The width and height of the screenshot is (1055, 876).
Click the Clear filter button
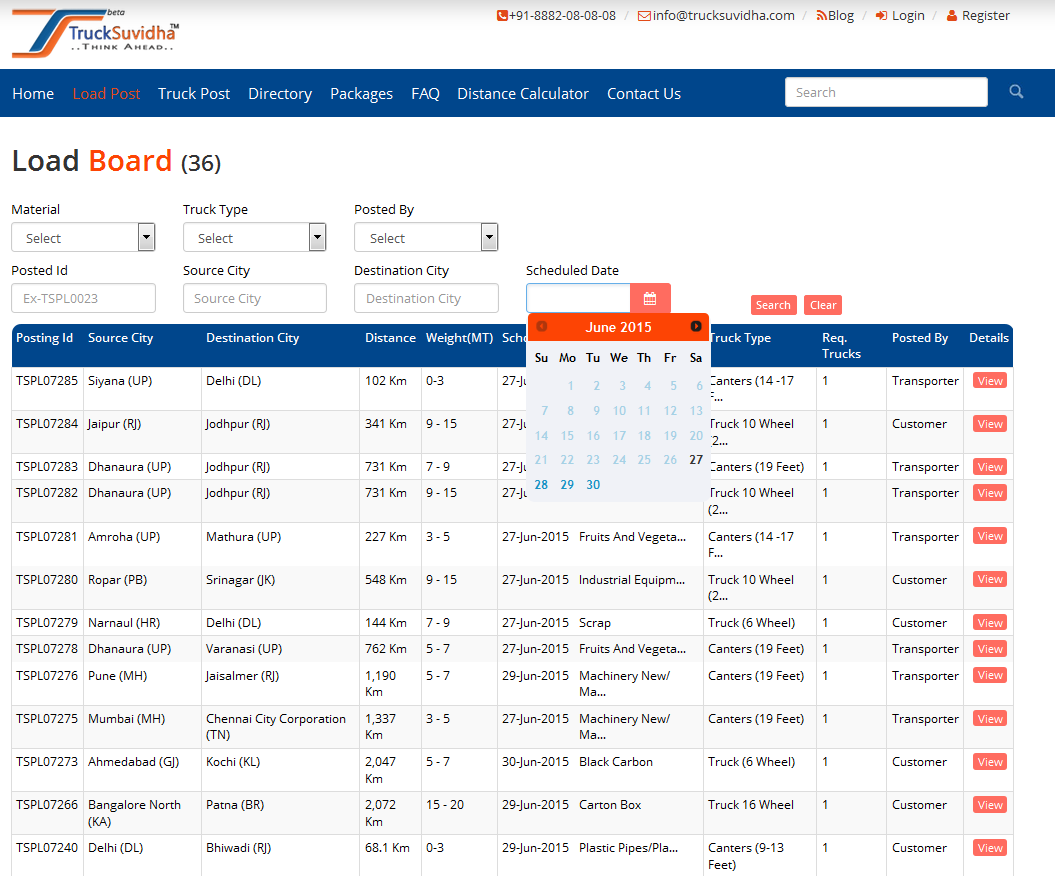(823, 305)
